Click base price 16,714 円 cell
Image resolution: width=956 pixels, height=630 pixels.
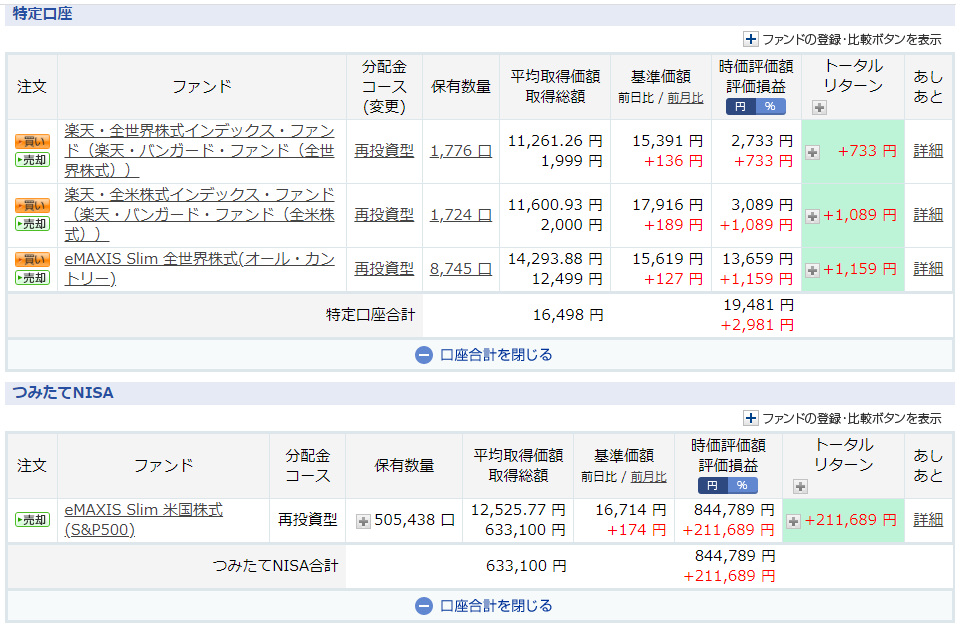(630, 510)
